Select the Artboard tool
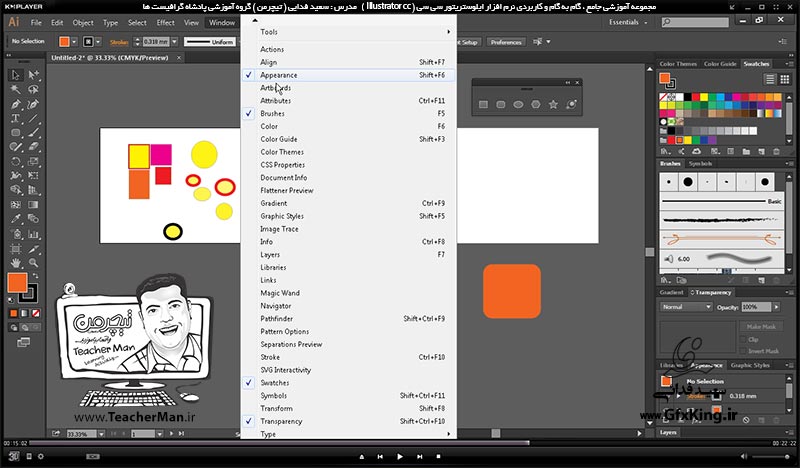The image size is (800, 468). 16,249
